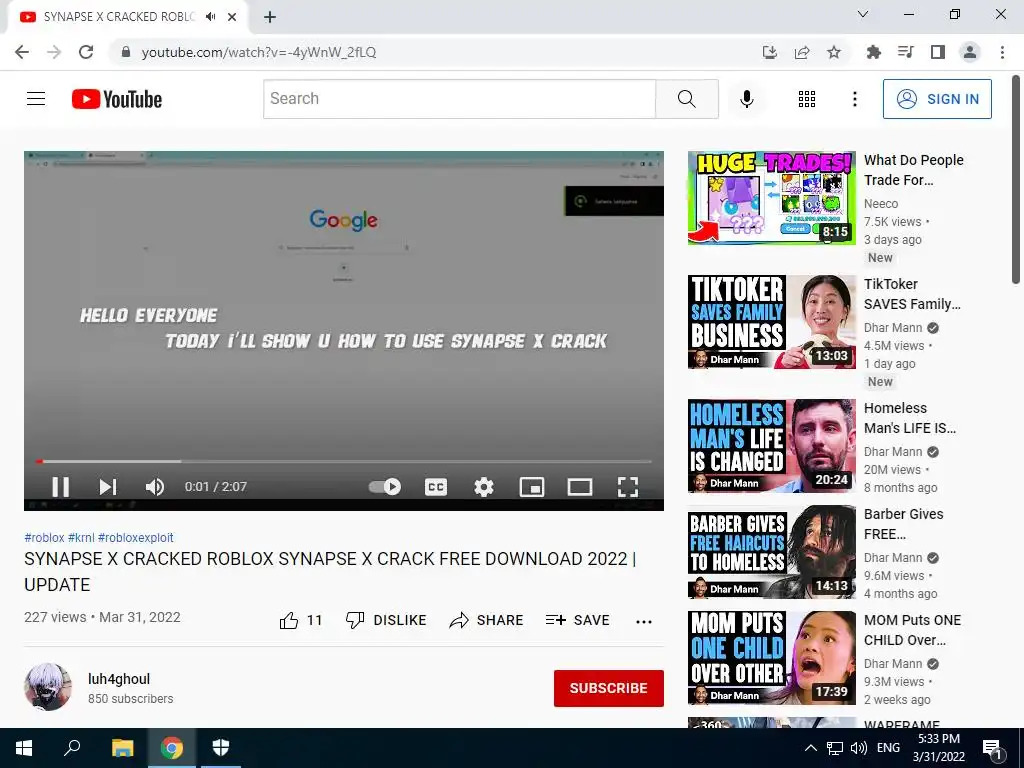
Task: Mute the video player volume
Action: (155, 487)
